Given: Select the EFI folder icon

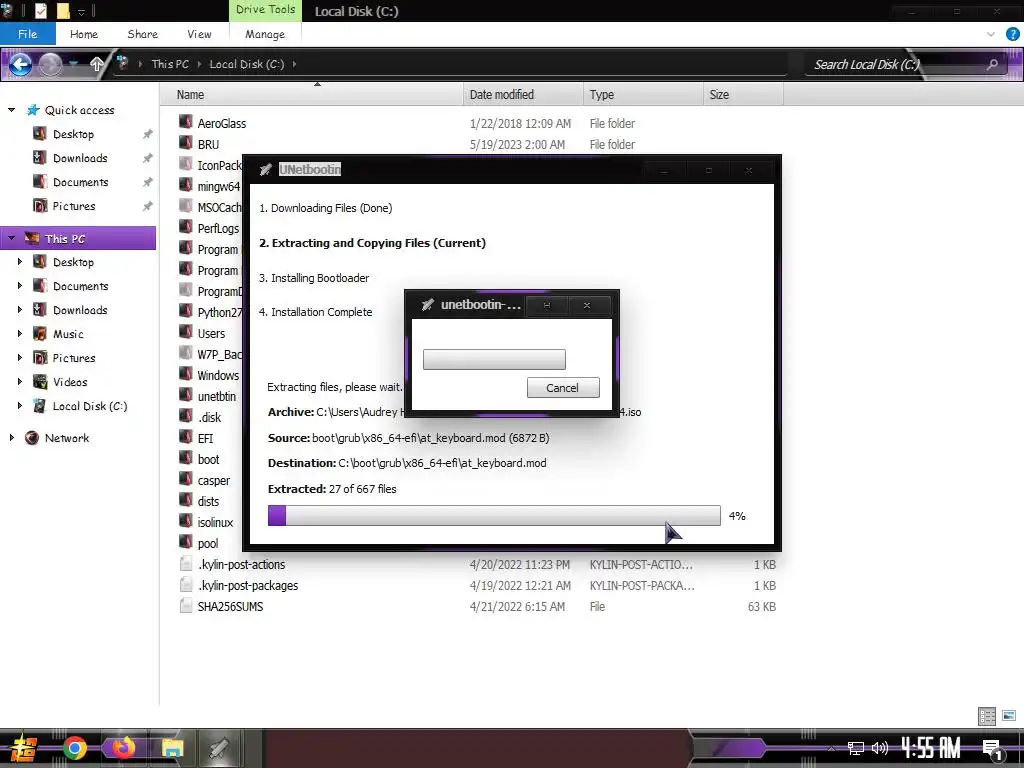Looking at the screenshot, I should point(186,437).
